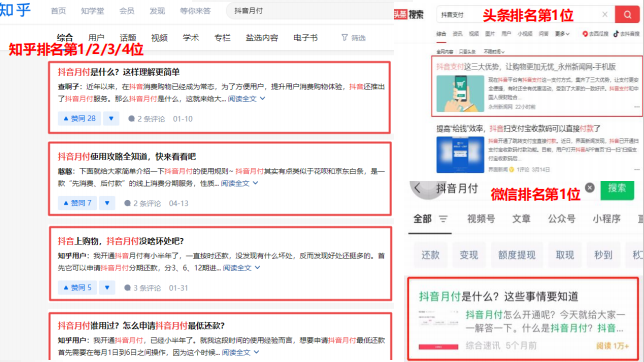Switch to the WeChat 文章 tab
This screenshot has width=644, height=362.
(521, 219)
